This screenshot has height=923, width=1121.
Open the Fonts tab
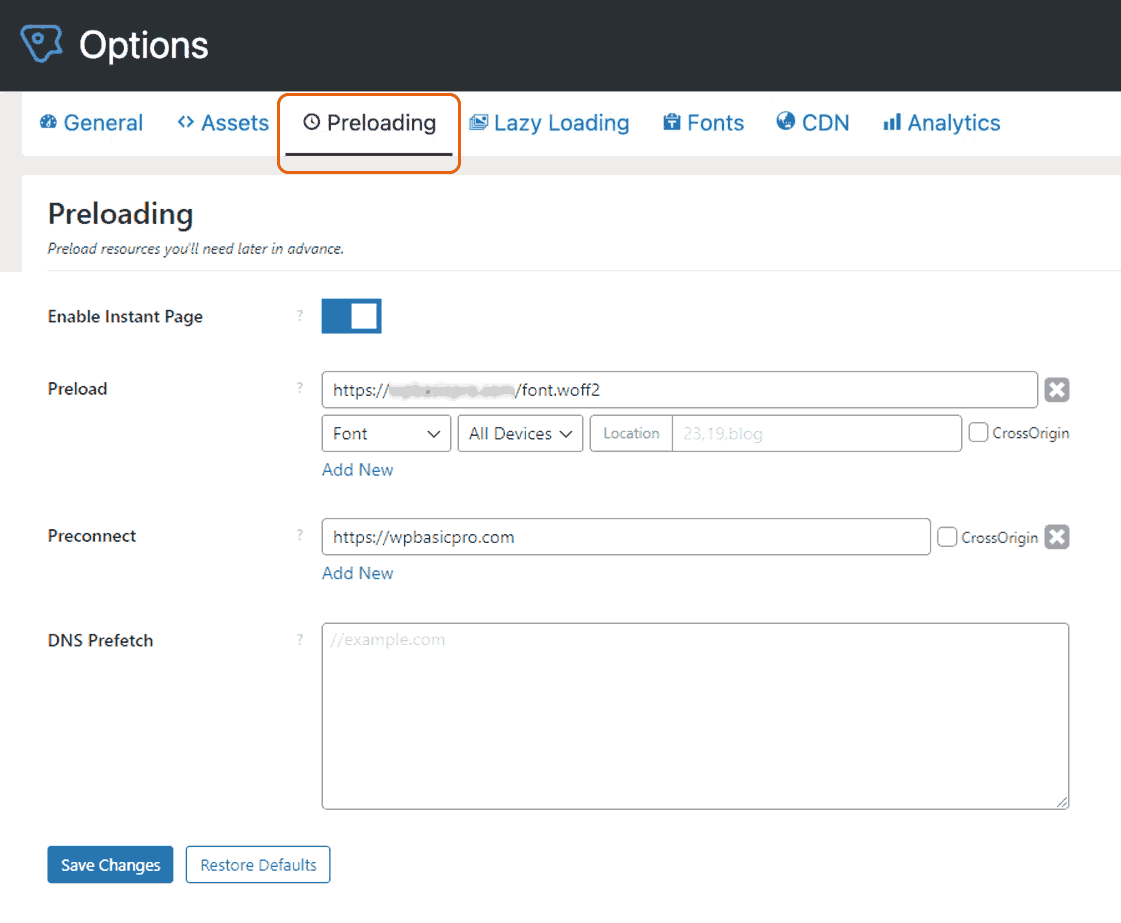tap(703, 122)
